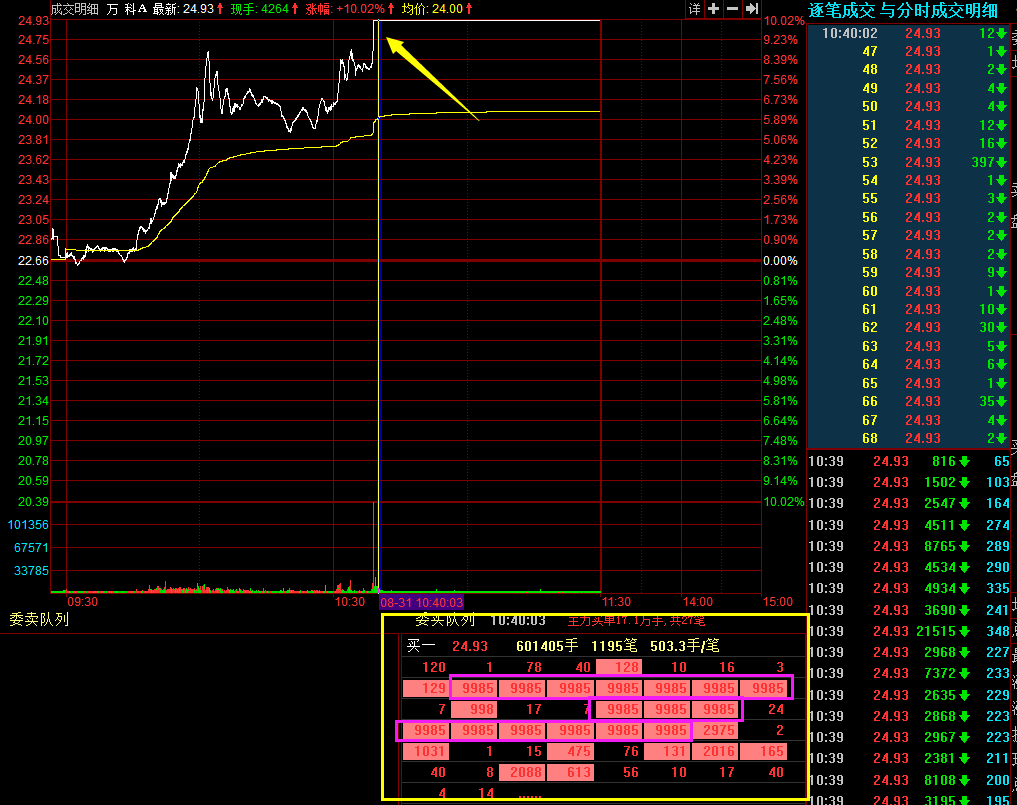Click the red up arrow after 最新 24.93

[222, 9]
